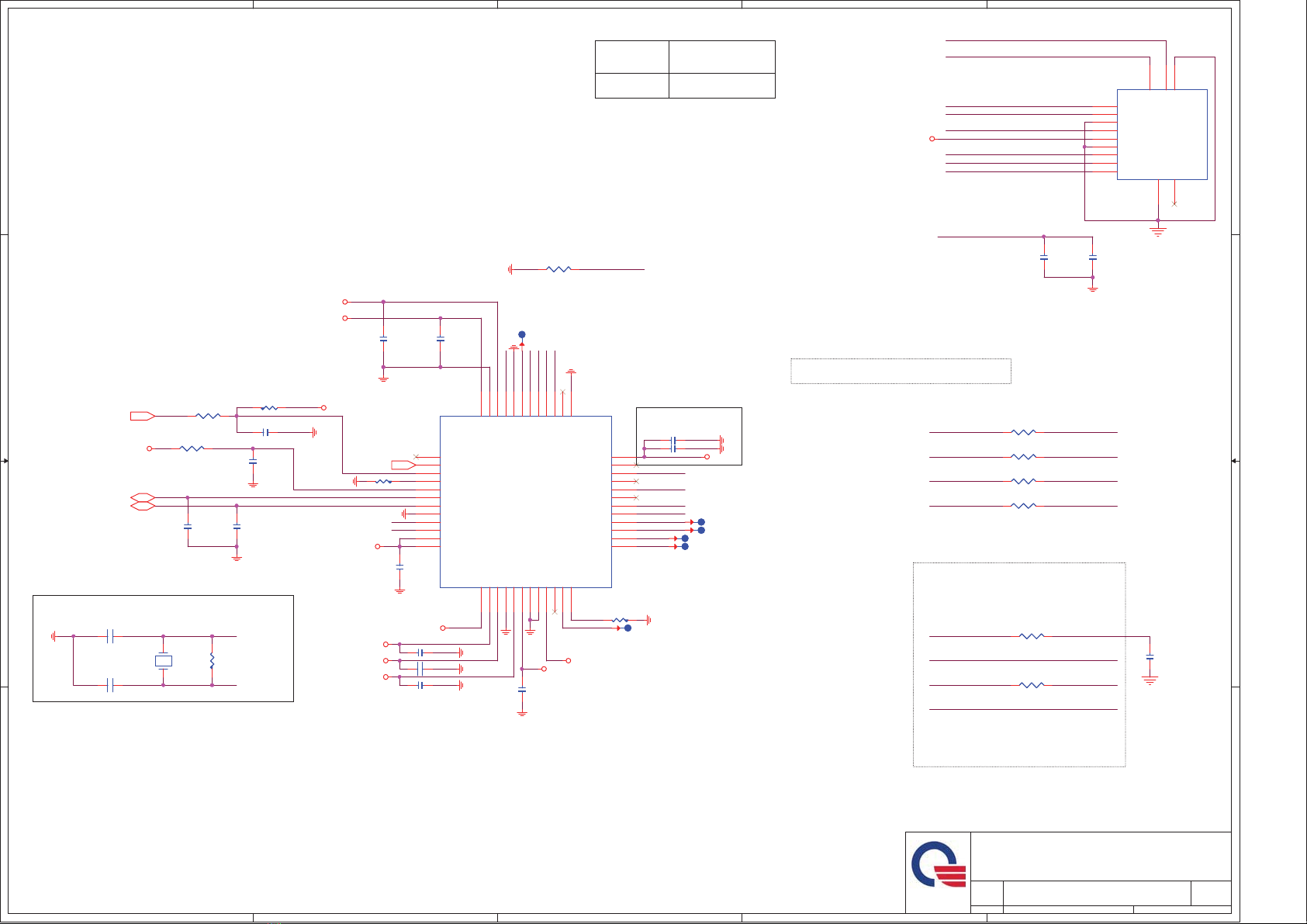Screen dimensions: 1307x924
Task: Click the Quanta logo in the title block
Action: coord(939,864)
